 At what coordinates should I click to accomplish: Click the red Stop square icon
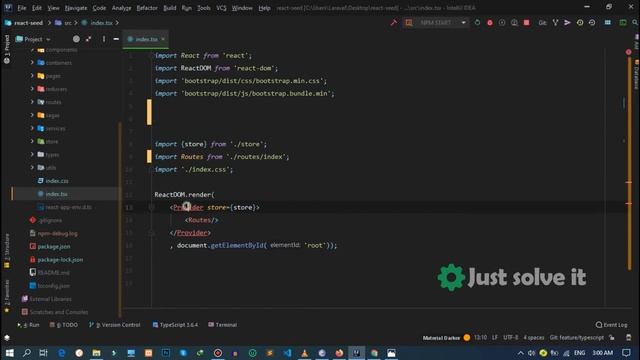coord(527,23)
